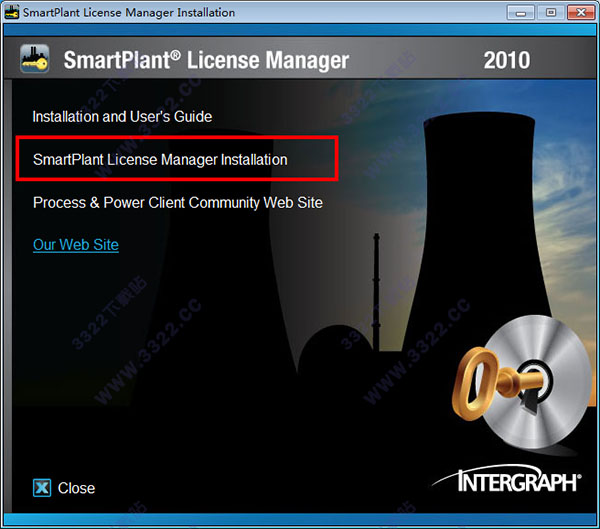
Task: Click the SmartPlant key logo in header
Action: point(34,59)
